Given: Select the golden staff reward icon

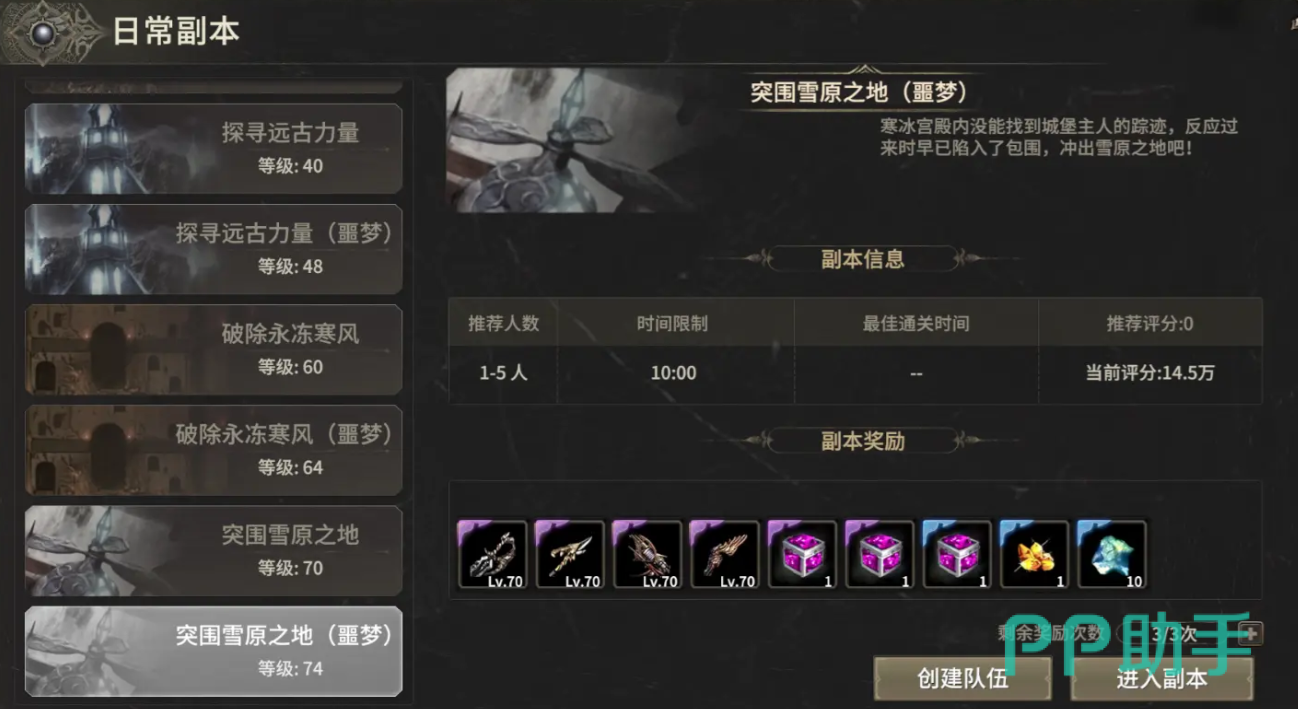Looking at the screenshot, I should [x=570, y=554].
